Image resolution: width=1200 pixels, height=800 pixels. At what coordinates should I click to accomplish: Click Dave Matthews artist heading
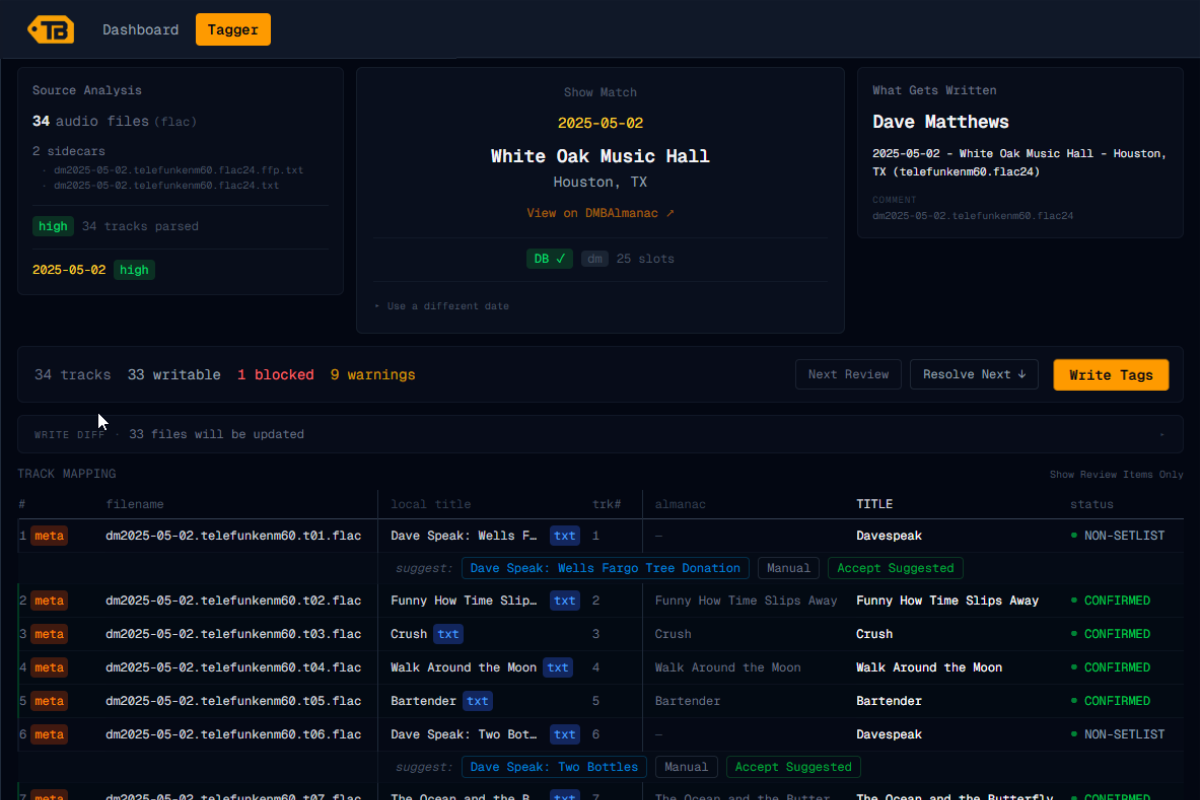(x=940, y=122)
